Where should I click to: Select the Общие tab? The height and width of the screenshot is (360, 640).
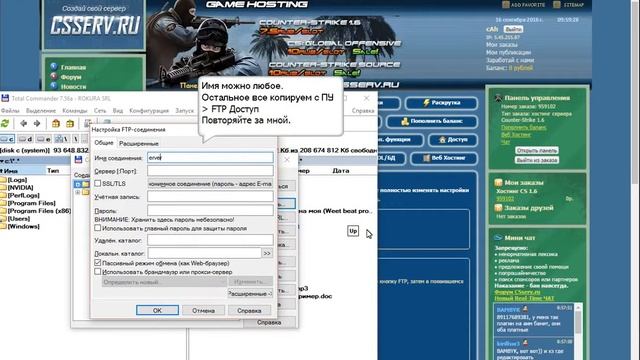104,143
